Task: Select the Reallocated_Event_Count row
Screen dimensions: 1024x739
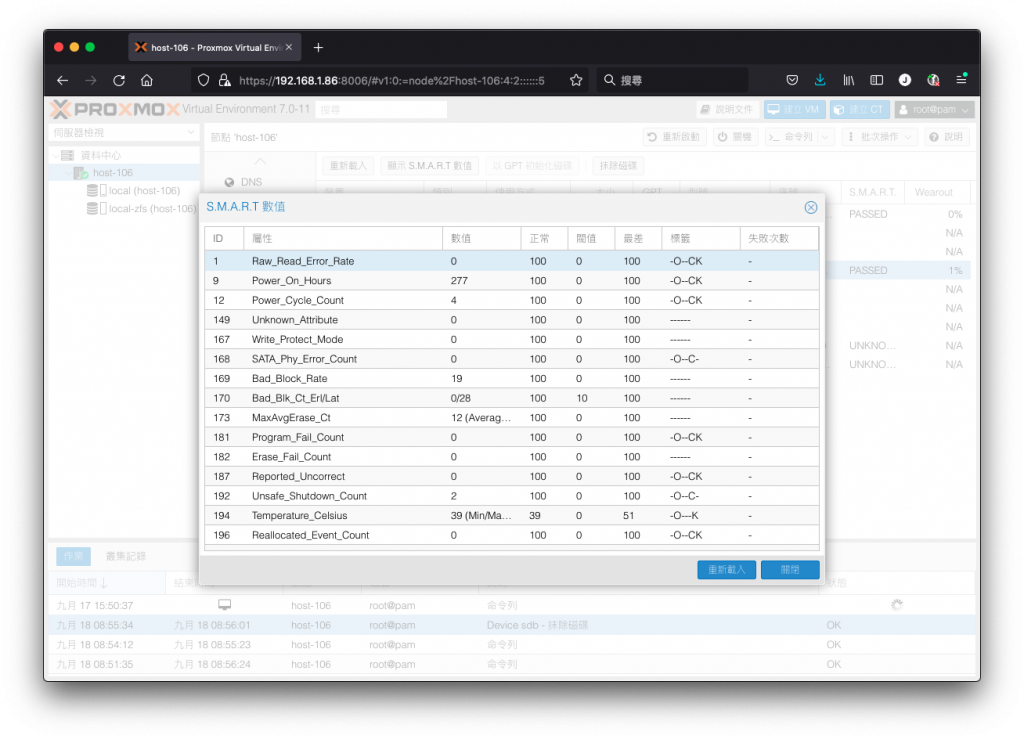Action: tap(512, 535)
